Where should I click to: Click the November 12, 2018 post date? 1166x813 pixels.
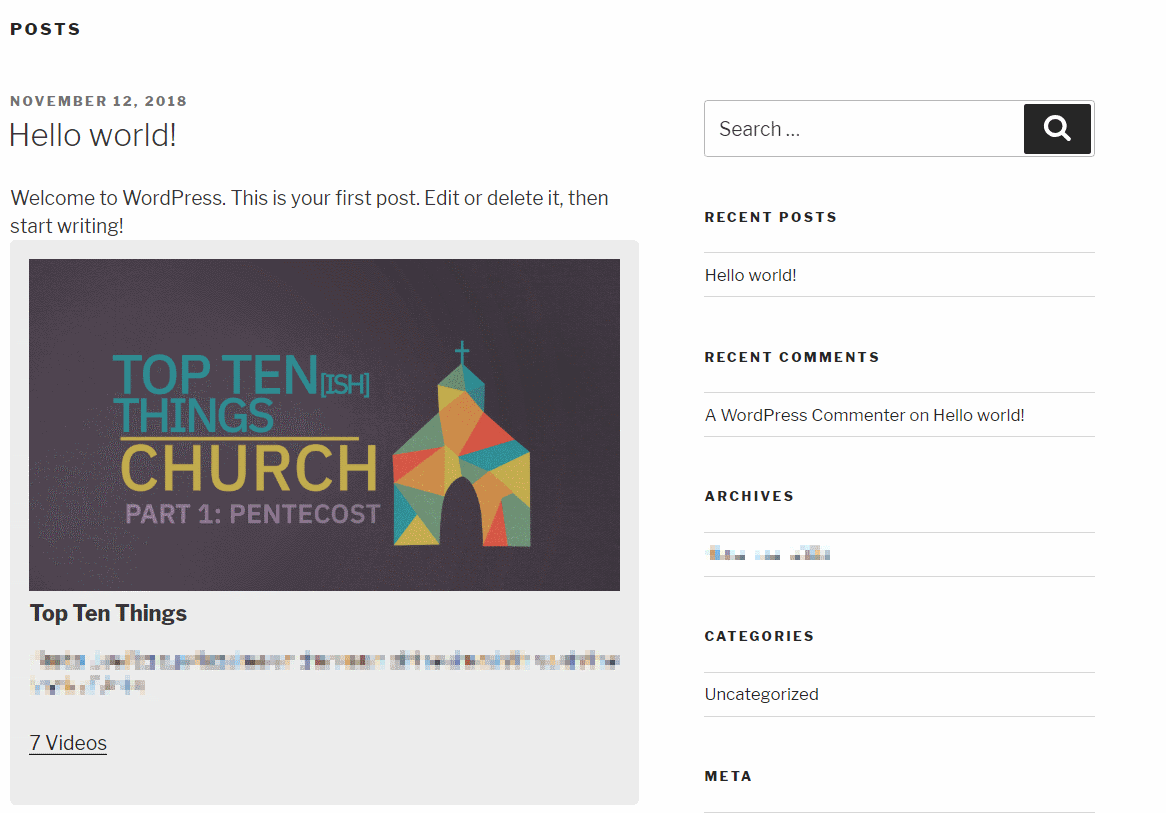[99, 101]
